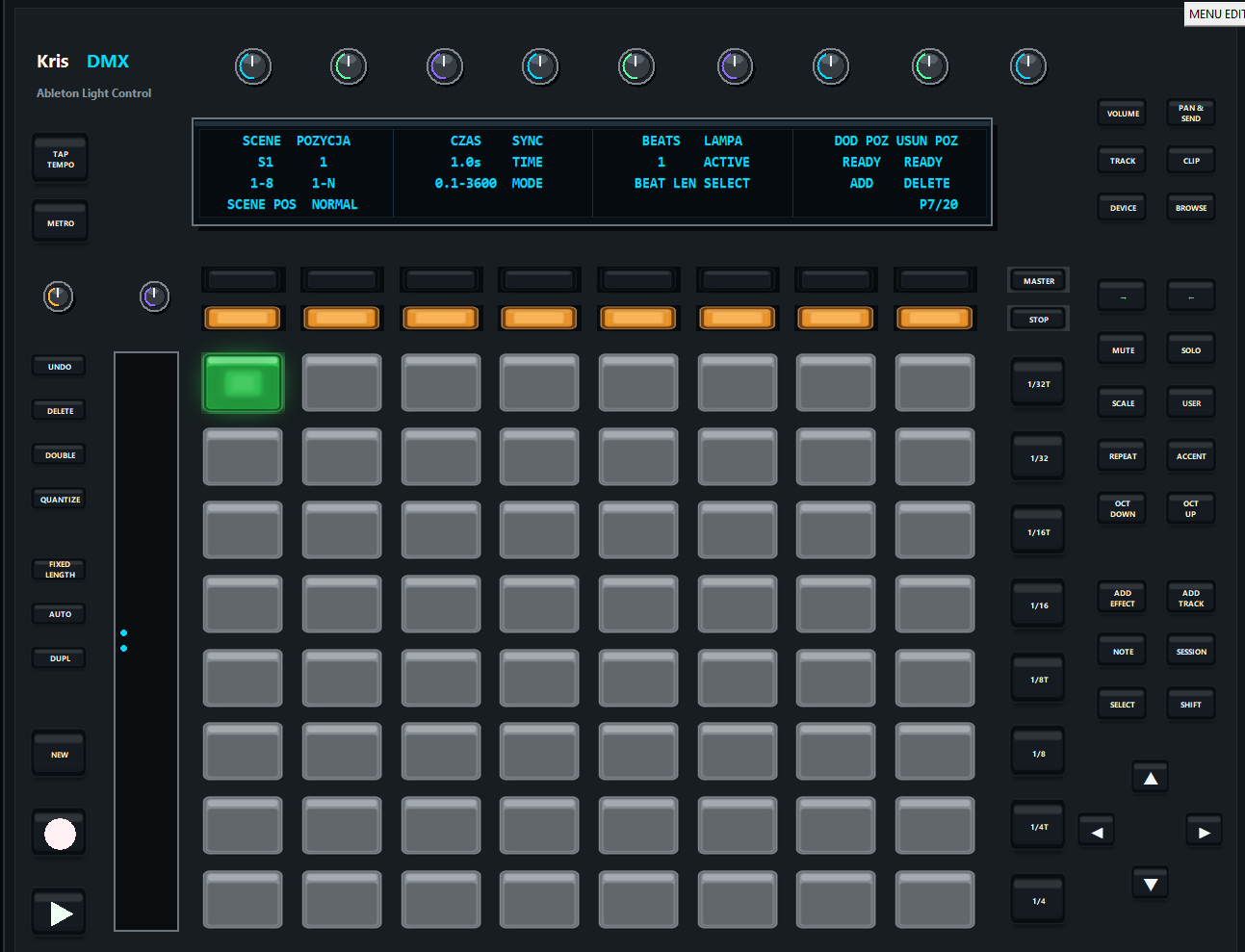The width and height of the screenshot is (1245, 952).
Task: Click the STOP button
Action: coord(1038,319)
